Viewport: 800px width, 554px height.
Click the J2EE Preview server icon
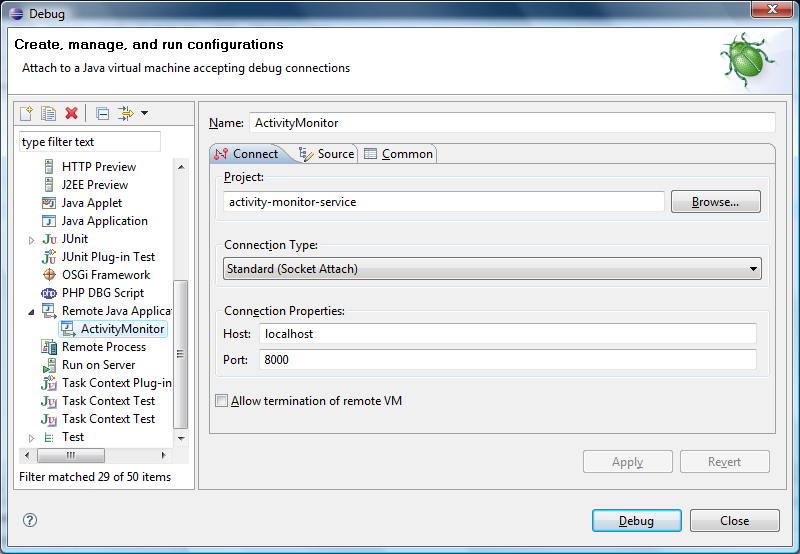49,185
